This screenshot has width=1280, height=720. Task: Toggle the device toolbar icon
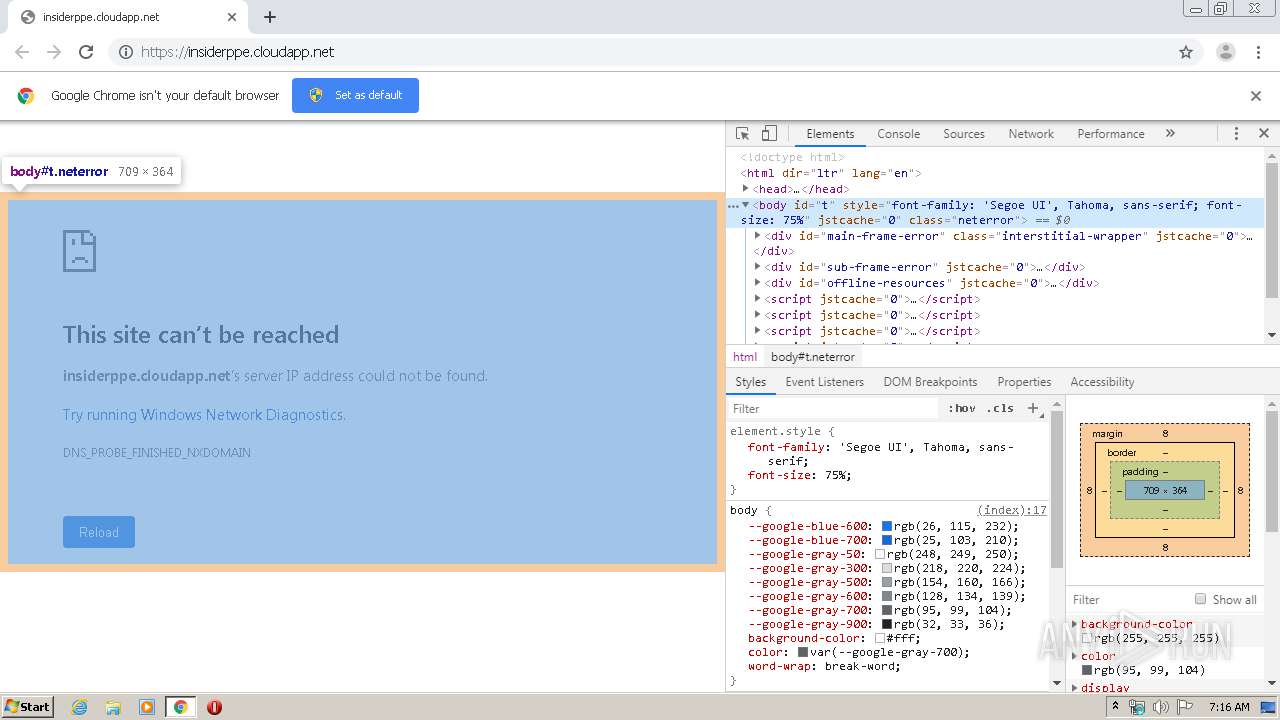click(x=769, y=133)
